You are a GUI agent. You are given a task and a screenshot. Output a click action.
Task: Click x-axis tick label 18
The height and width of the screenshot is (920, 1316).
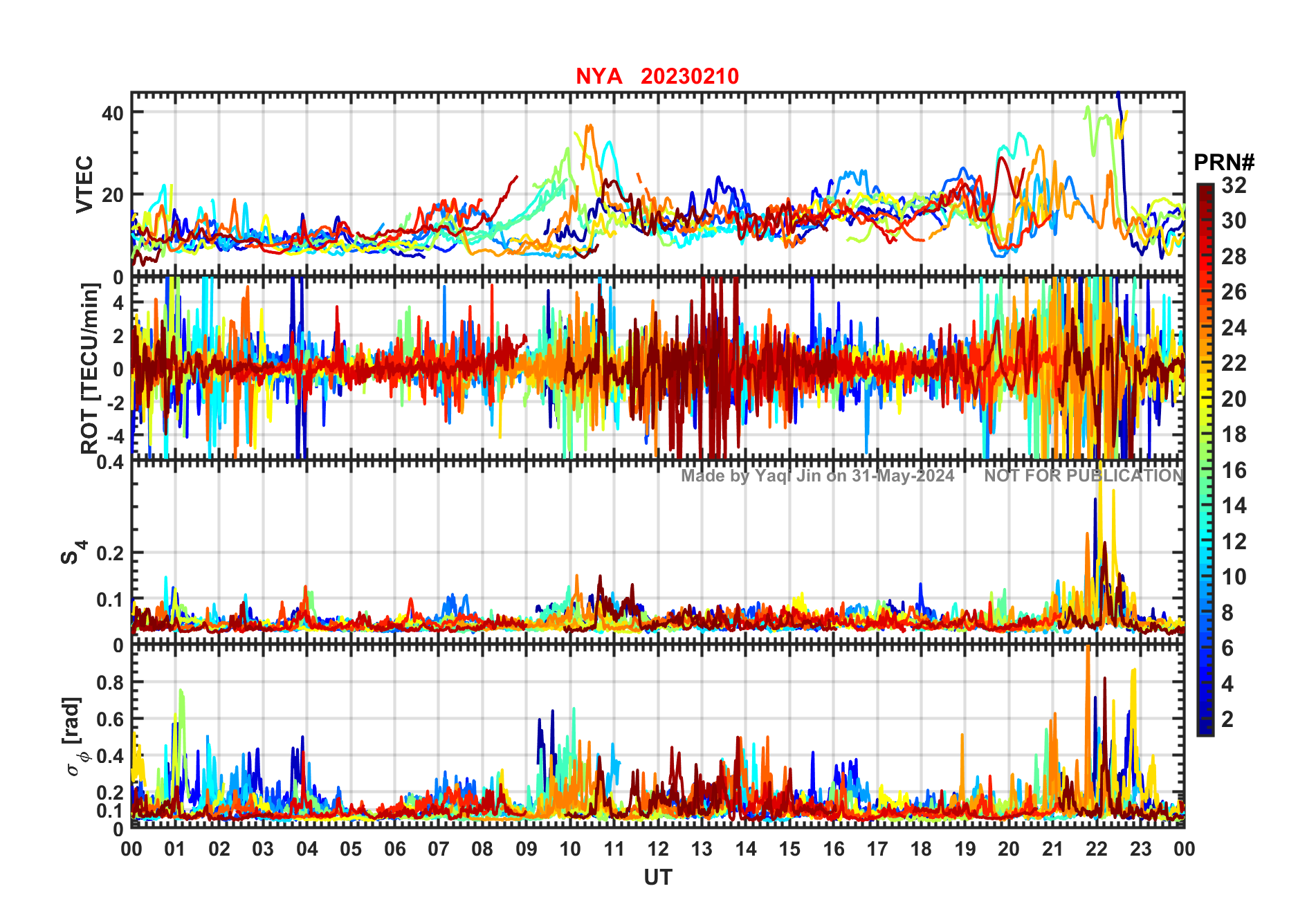coord(921,849)
